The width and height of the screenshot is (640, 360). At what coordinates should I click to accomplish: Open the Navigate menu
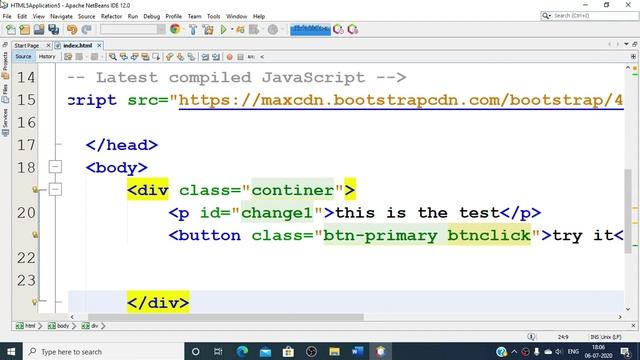[x=61, y=16]
